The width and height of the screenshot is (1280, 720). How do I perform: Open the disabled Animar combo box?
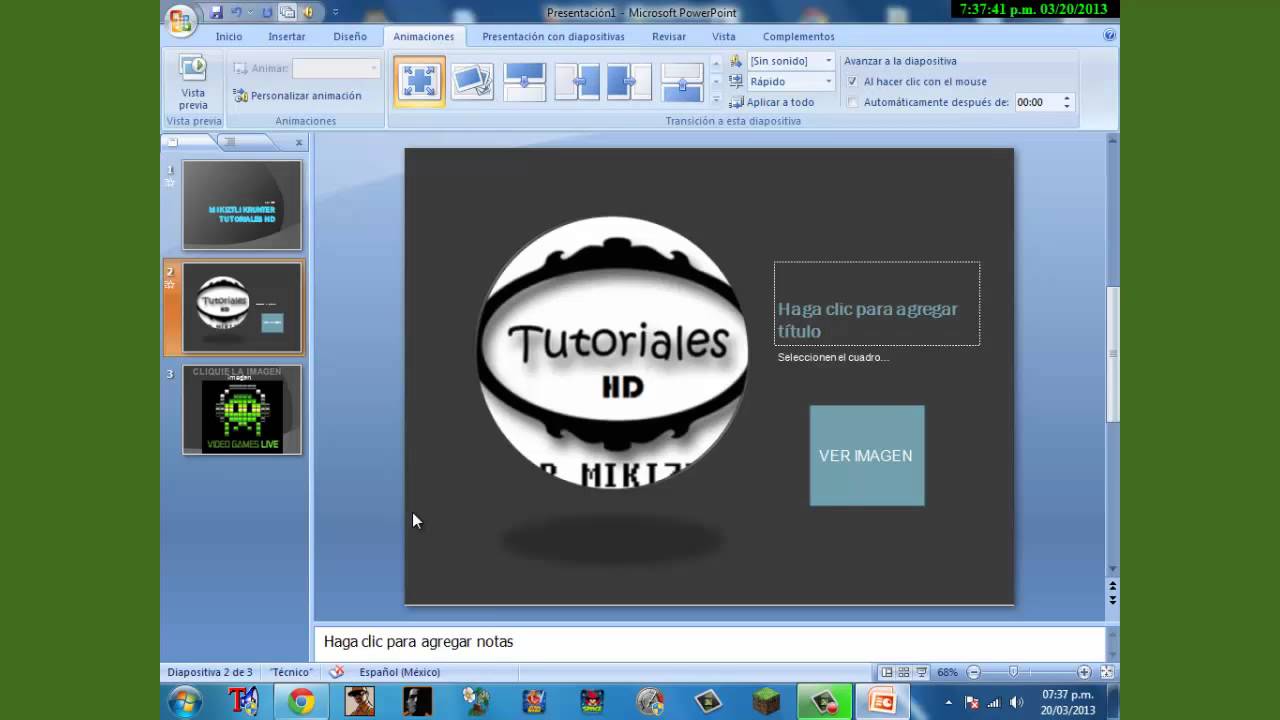(x=336, y=68)
